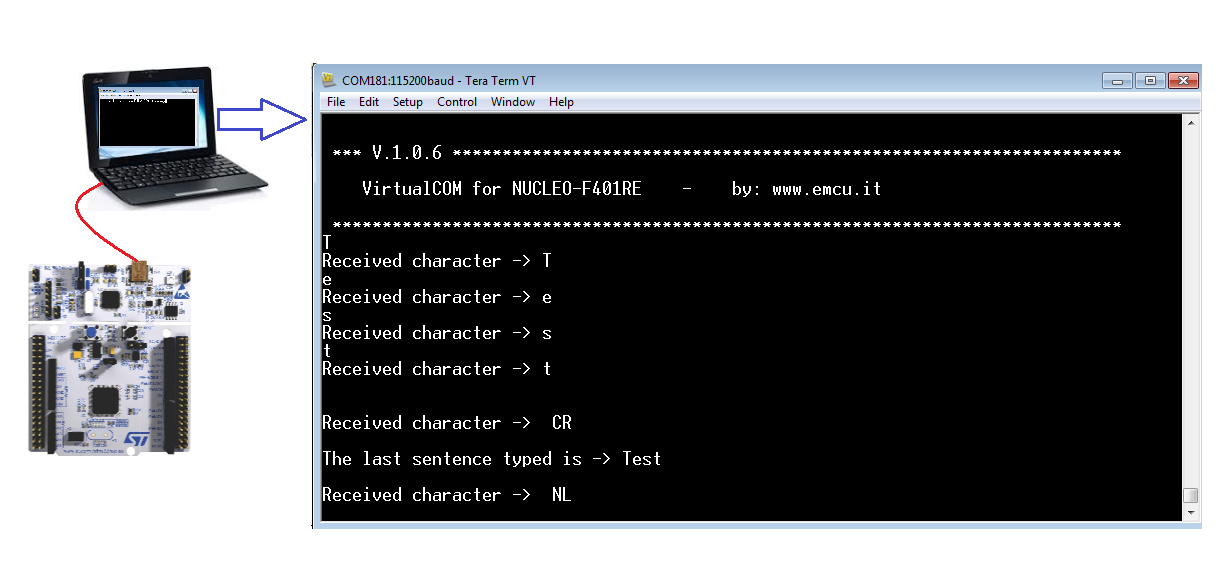Close the Tera Term window
Screen dimensions: 1219x579
[1183, 80]
